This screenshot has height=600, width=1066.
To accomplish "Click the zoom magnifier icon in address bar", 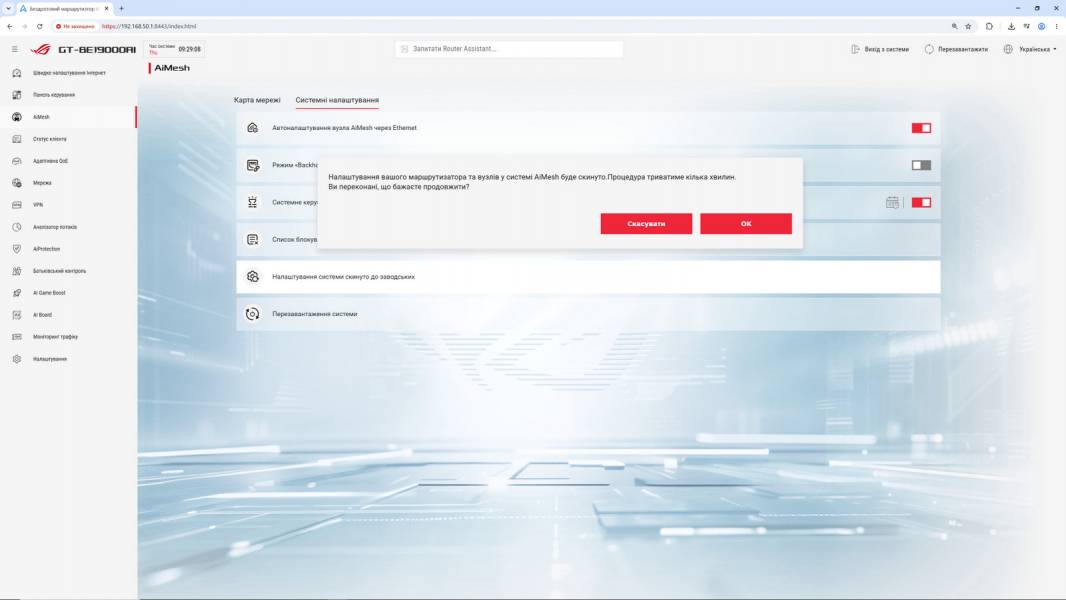I will pos(955,27).
